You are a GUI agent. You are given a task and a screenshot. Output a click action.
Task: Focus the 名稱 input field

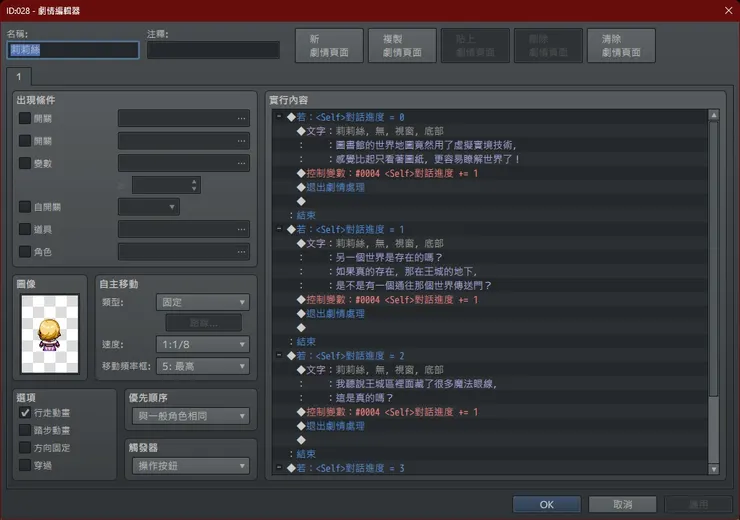click(x=73, y=50)
